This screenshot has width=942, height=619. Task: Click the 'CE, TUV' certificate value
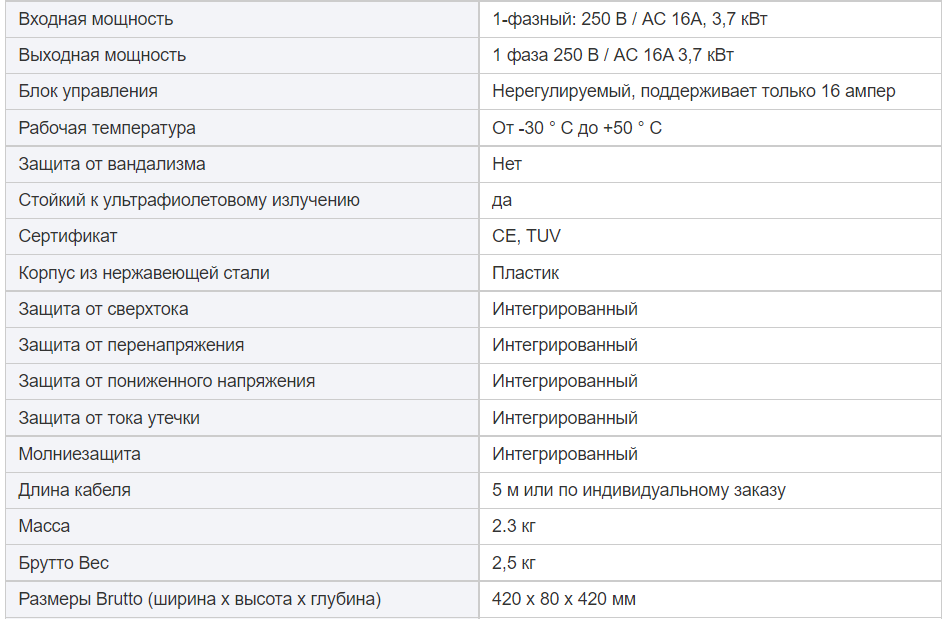click(x=526, y=236)
